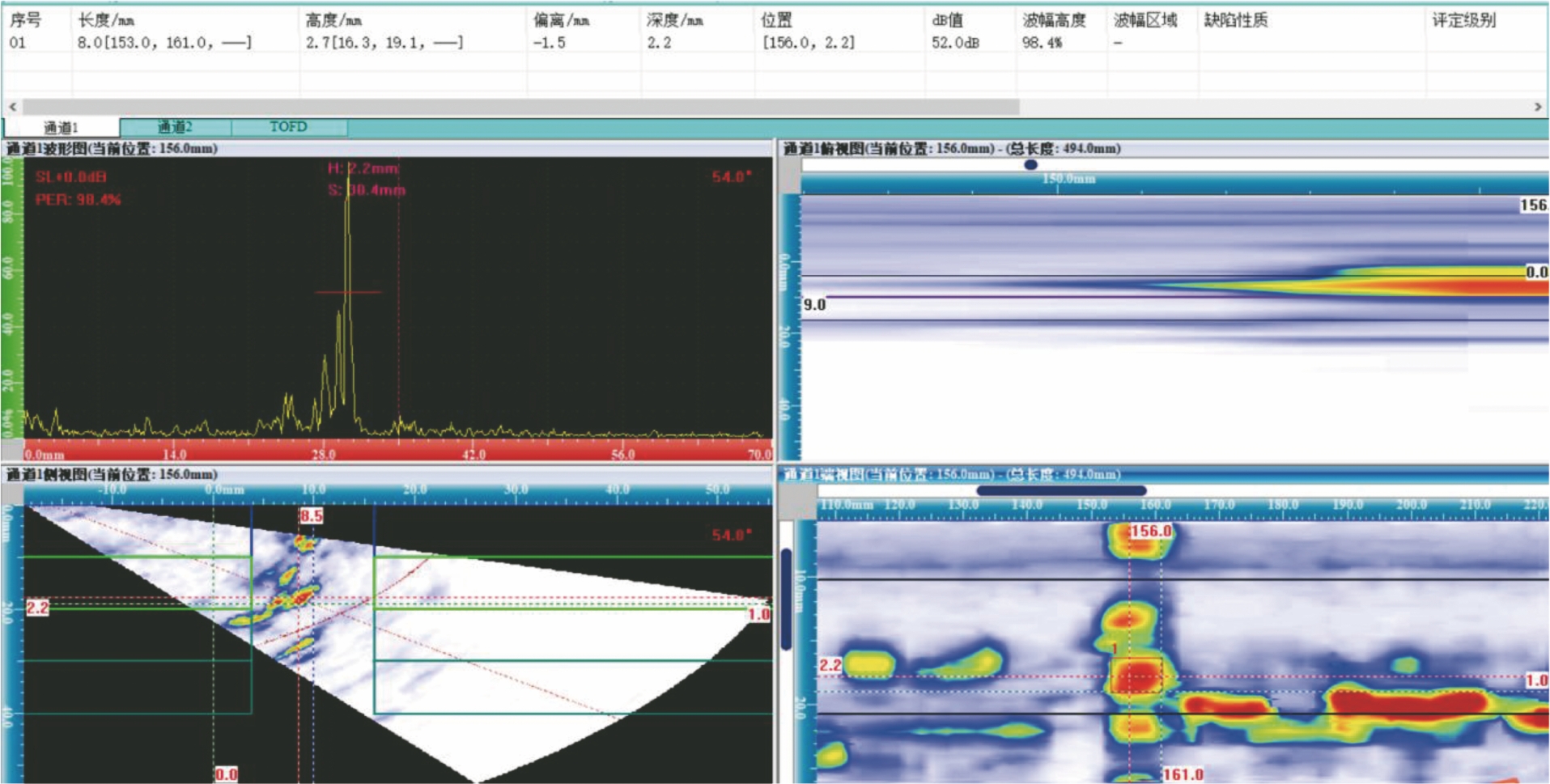Select defect row 01 in the table
Screen dimensions: 1550x784
tap(18, 43)
